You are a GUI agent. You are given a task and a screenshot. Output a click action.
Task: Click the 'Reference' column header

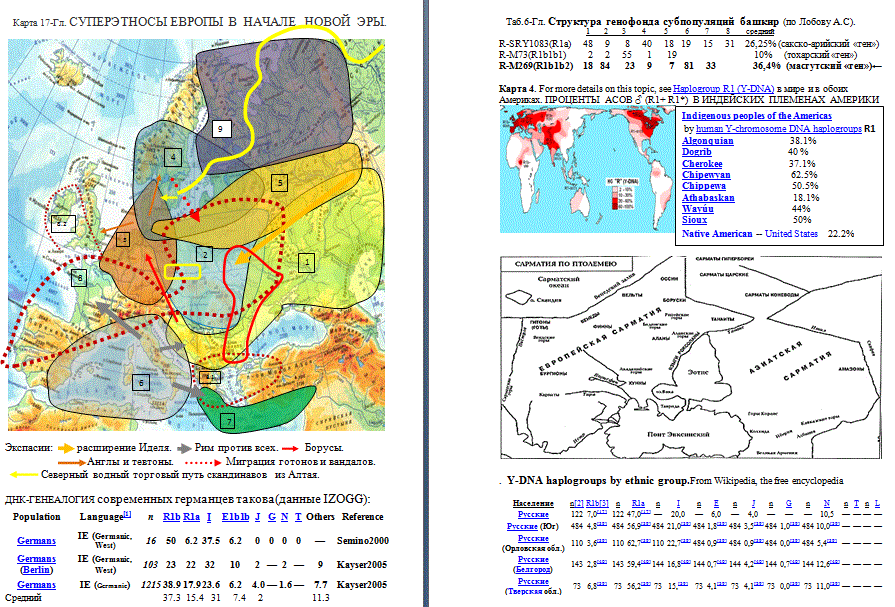click(x=362, y=517)
